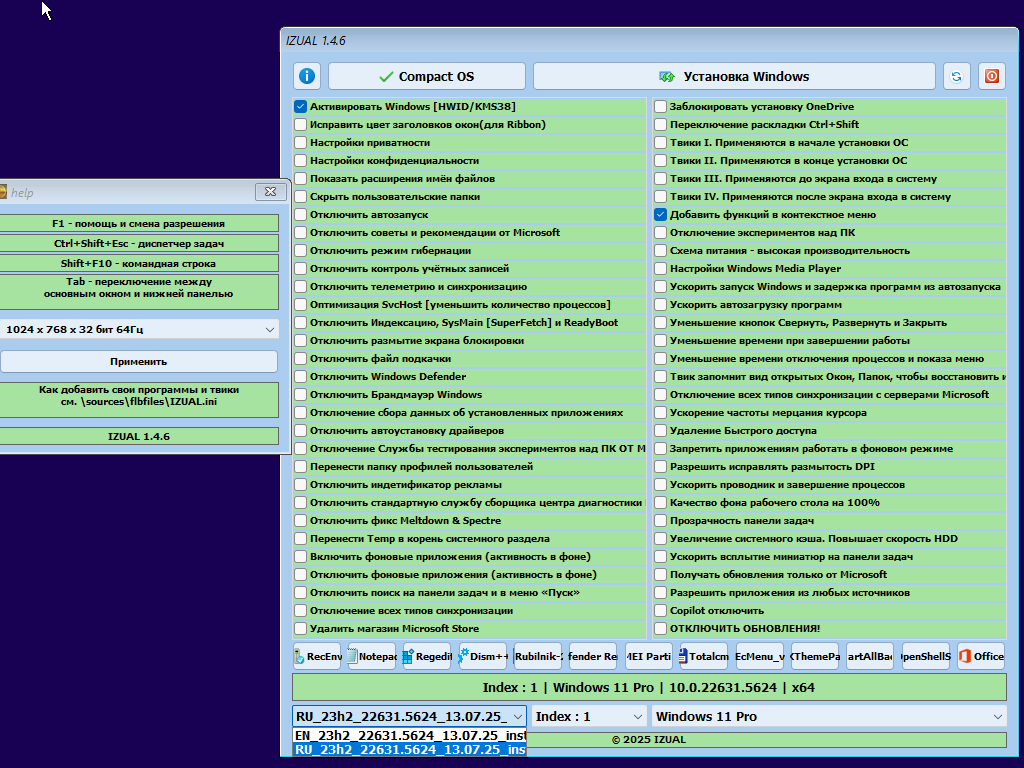Screen dimensions: 1024x768
Task: Uncheck Добавить функций в контекстное меню
Action: coord(660,214)
